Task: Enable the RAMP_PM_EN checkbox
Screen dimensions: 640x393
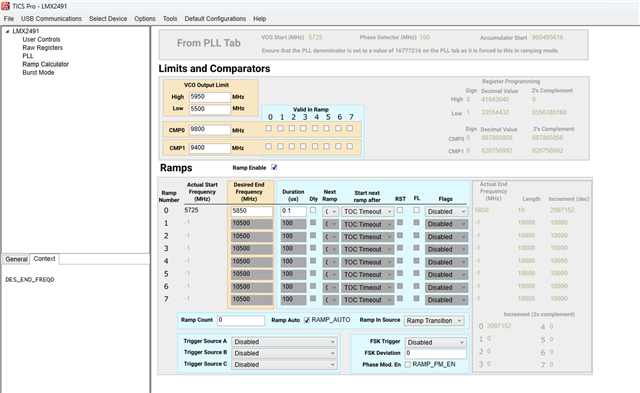Action: 407,364
